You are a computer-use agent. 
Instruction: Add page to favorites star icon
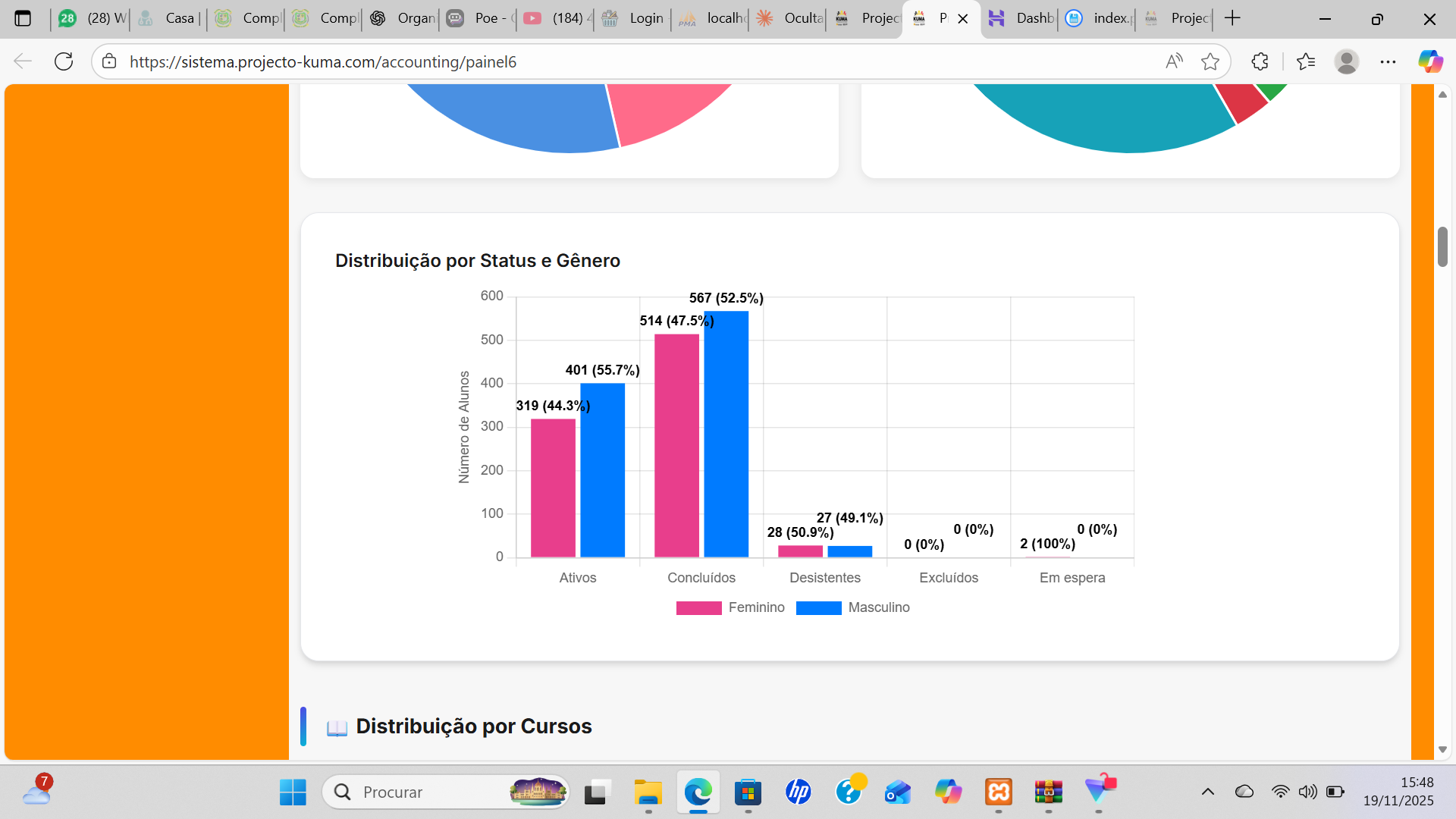tap(1210, 61)
